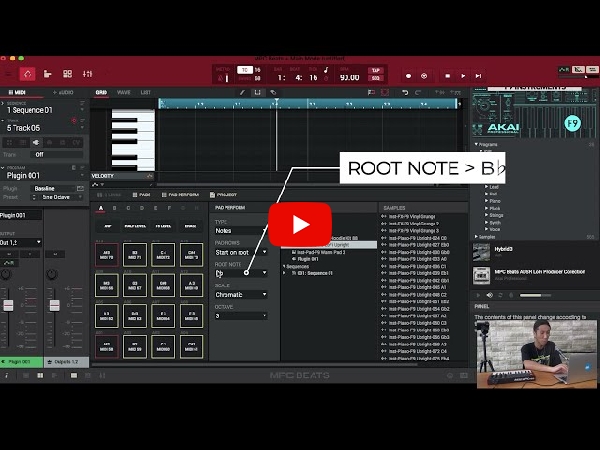Click the Overdub button in transport
The width and height of the screenshot is (600, 450).
424,76
